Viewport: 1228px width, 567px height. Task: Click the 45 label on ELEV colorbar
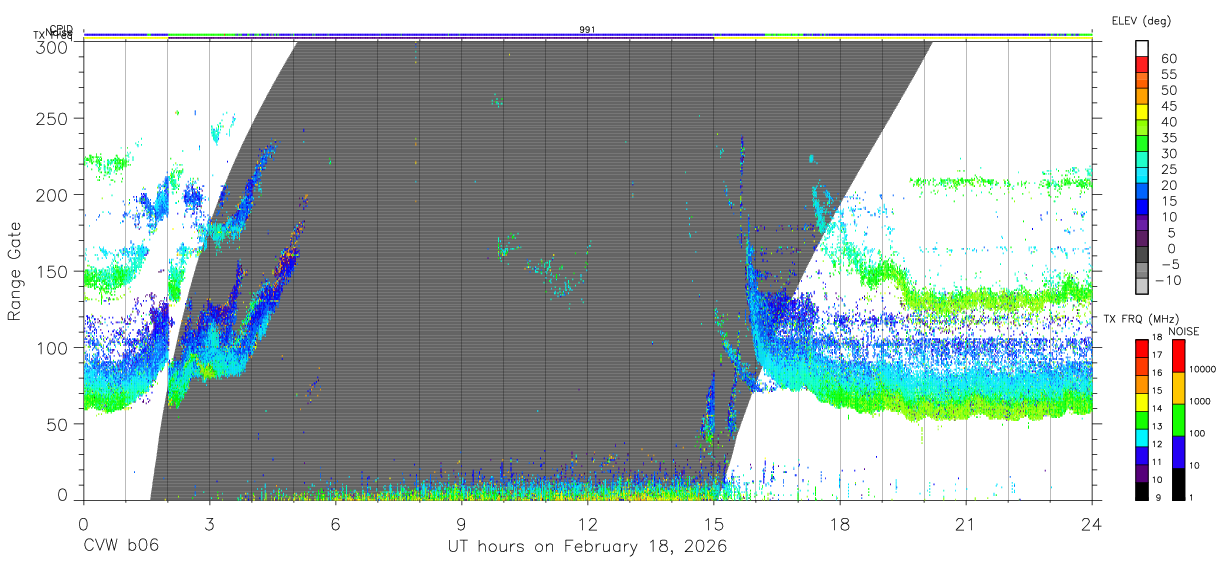coord(1168,106)
